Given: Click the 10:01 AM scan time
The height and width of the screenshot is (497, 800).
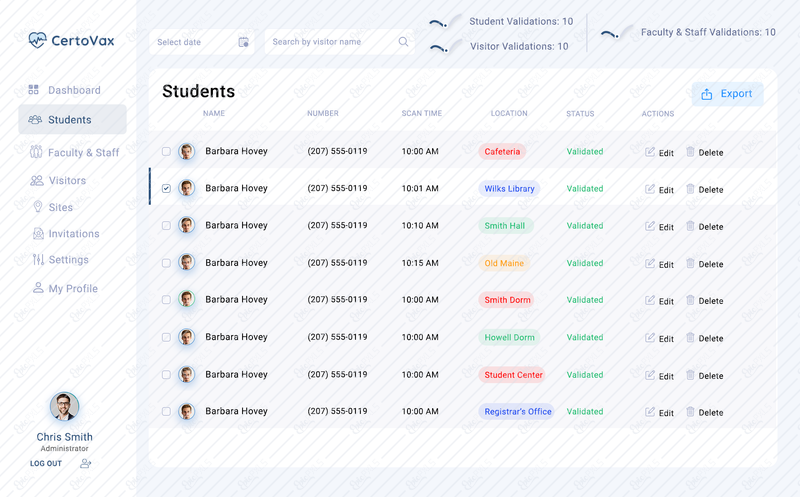Looking at the screenshot, I should [420, 188].
